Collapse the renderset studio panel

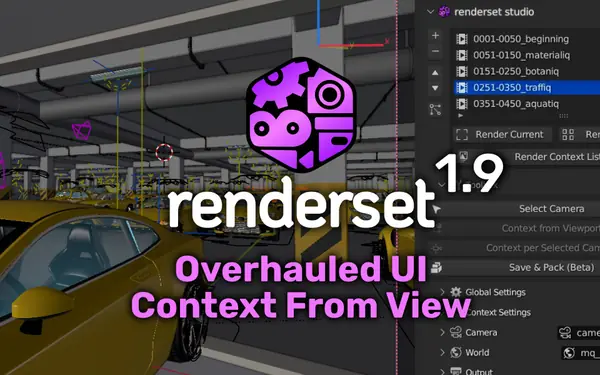pos(430,12)
